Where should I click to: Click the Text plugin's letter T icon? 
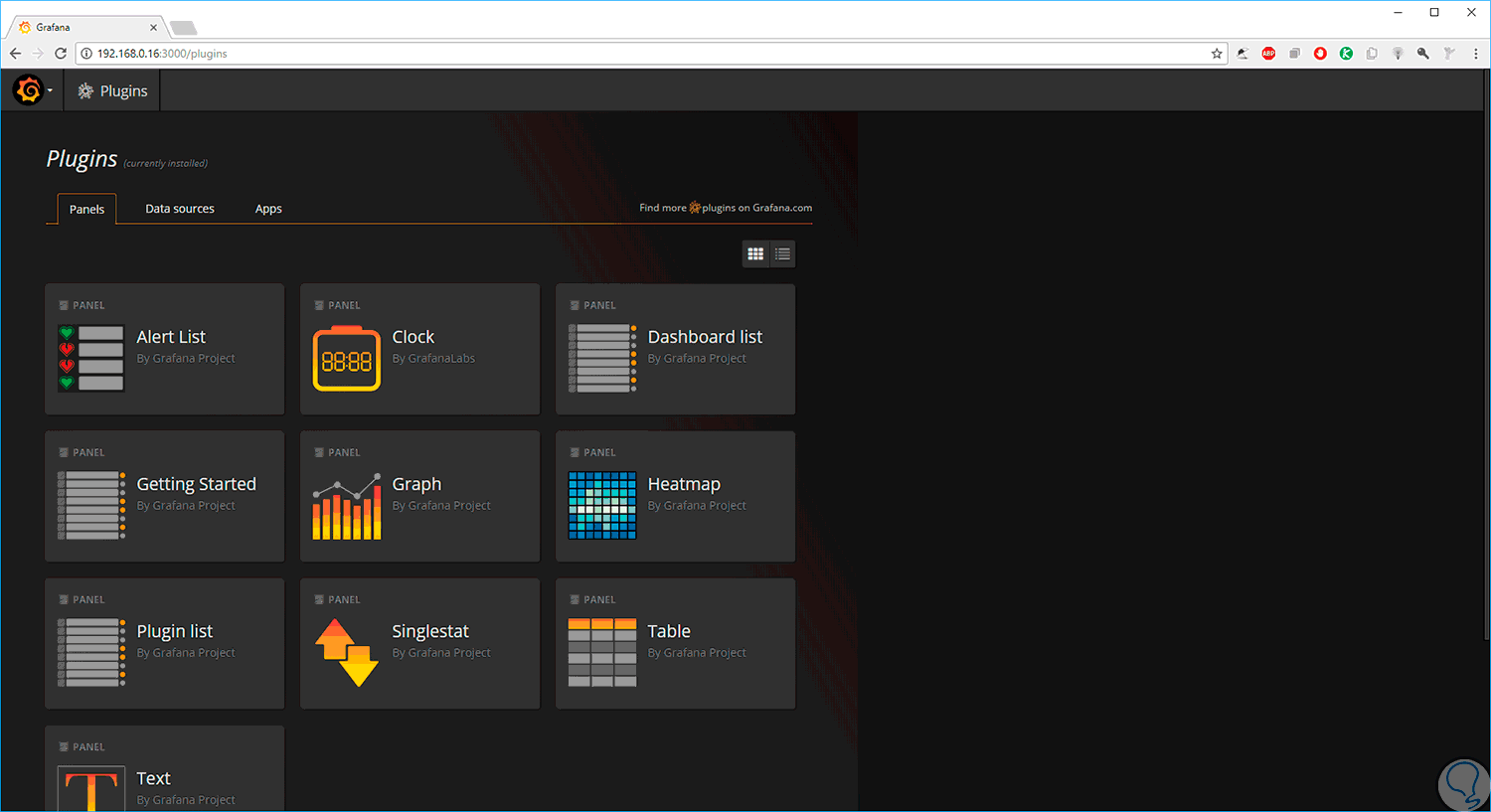click(91, 788)
